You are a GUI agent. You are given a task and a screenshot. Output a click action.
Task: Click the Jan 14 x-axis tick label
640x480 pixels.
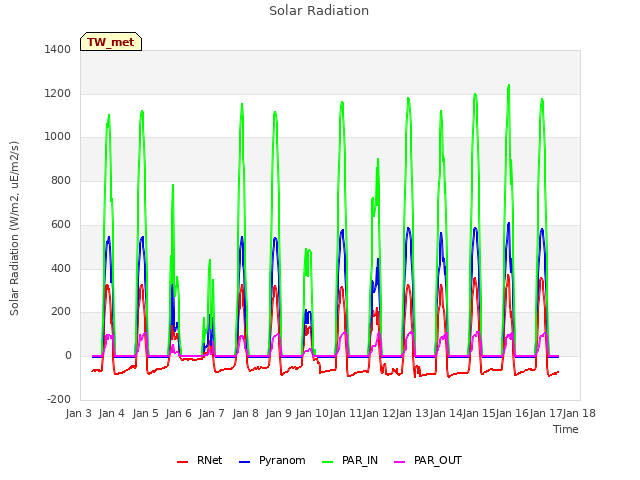click(446, 413)
